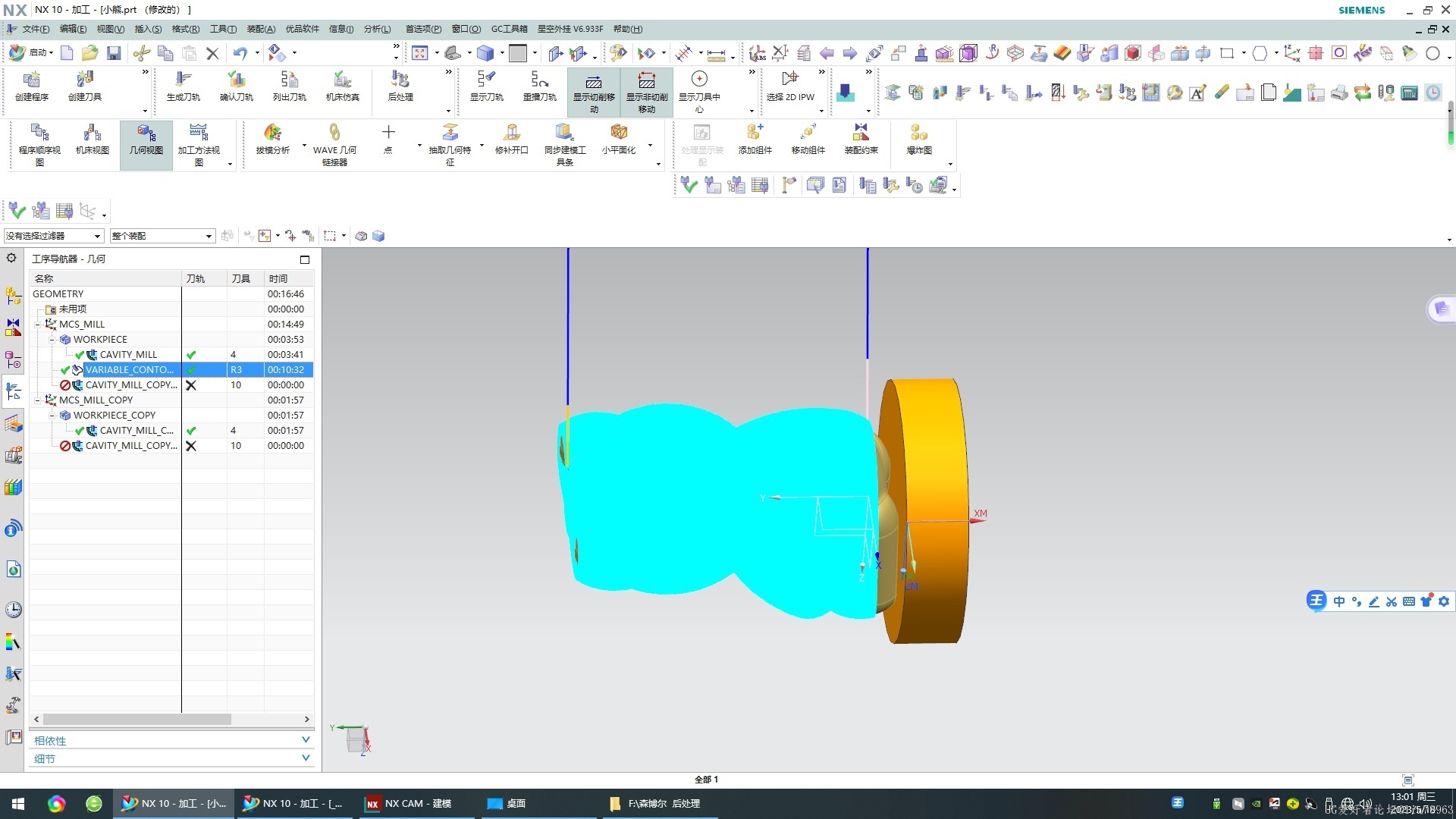
Task: Click navigator horizontal scrollbar thumb
Action: coord(137,719)
